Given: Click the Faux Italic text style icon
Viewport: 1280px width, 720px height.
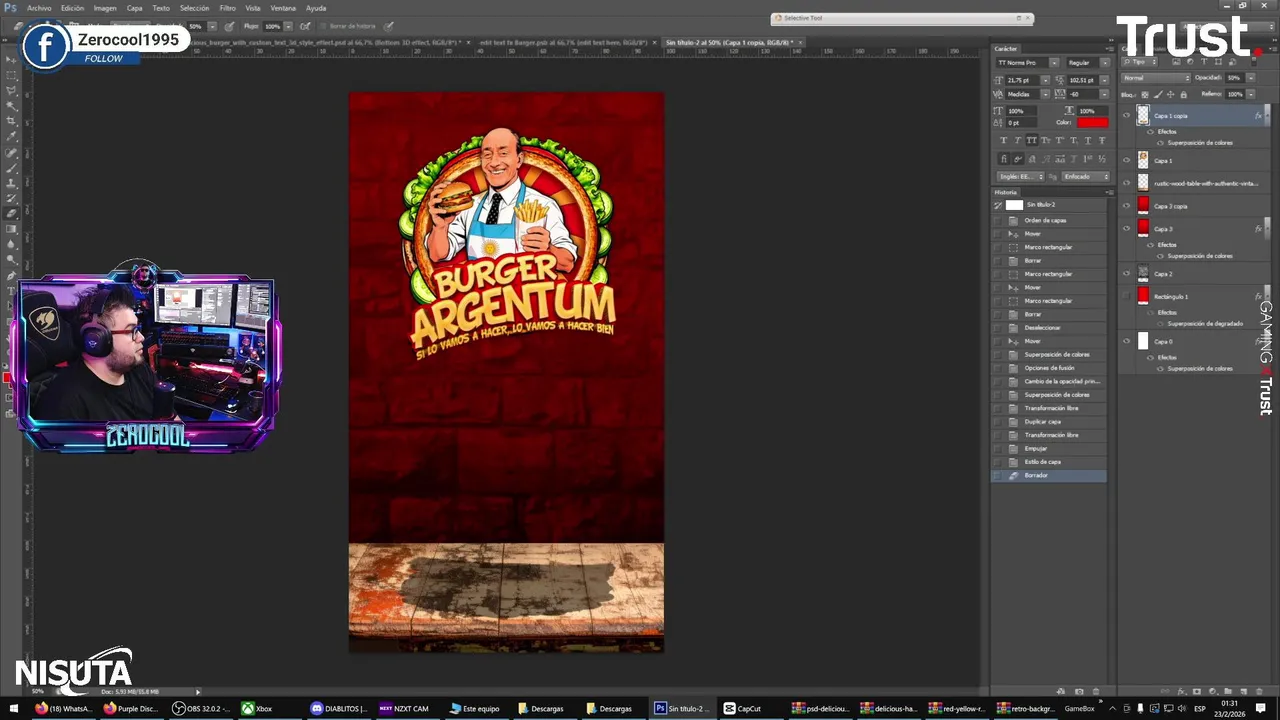Looking at the screenshot, I should pyautogui.click(x=1018, y=140).
